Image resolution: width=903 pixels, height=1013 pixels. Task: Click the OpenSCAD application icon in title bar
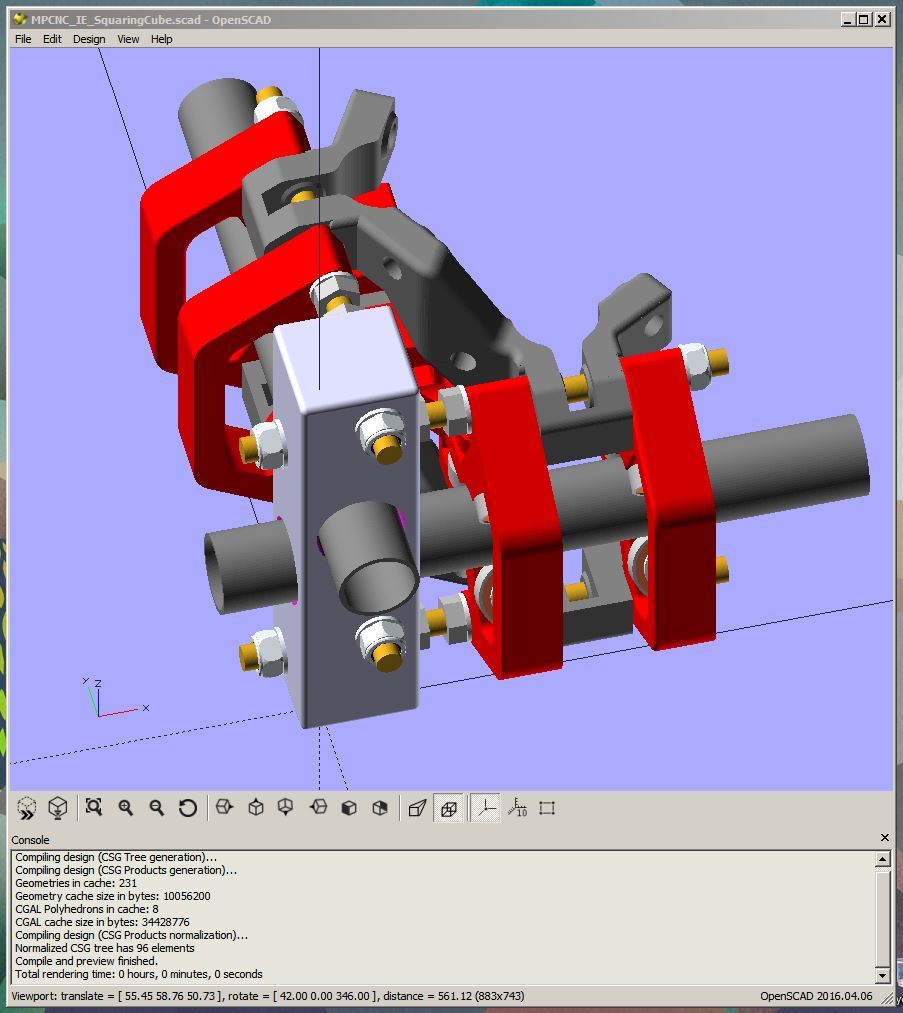click(20, 19)
